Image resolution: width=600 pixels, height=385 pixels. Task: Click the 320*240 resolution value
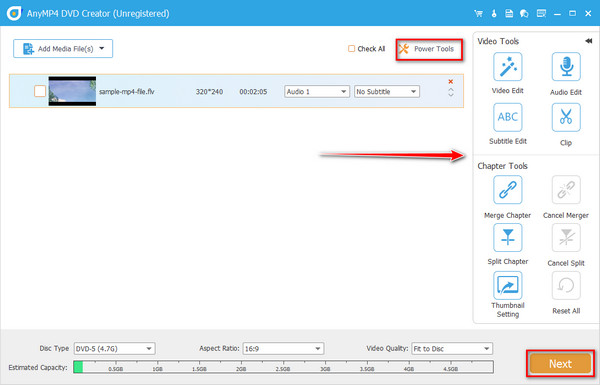click(x=209, y=92)
